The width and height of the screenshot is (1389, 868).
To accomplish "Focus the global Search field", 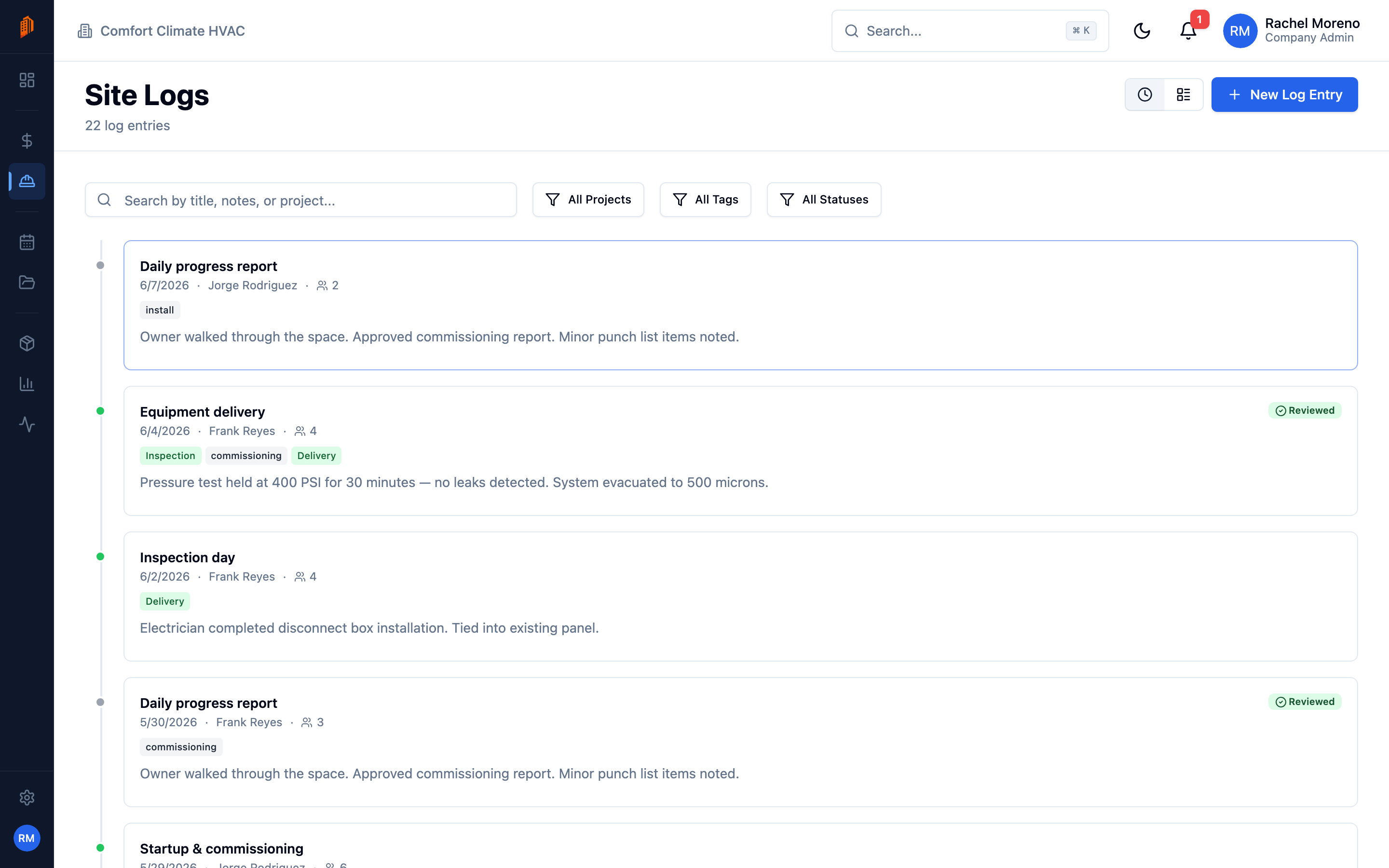I will coord(969,31).
